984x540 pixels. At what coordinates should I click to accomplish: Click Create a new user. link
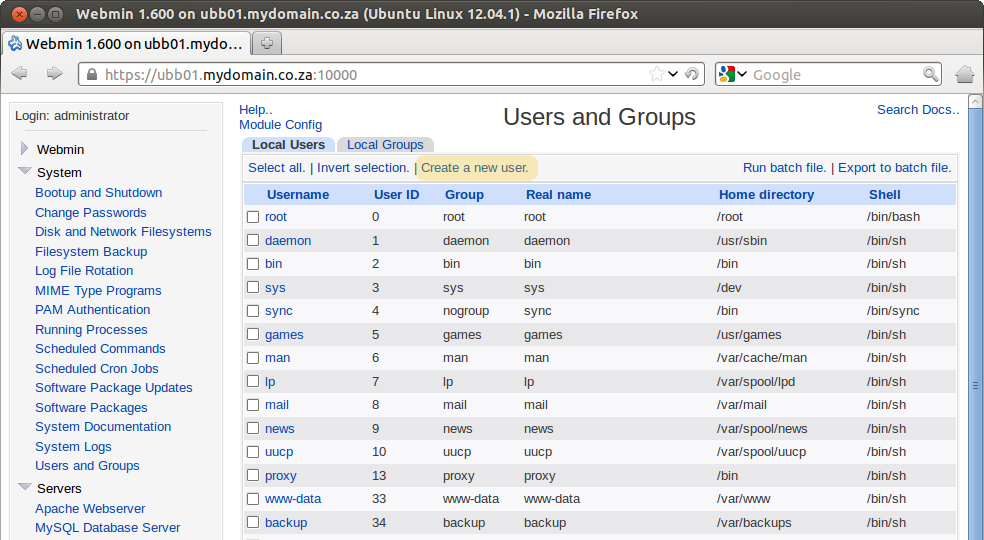click(475, 168)
